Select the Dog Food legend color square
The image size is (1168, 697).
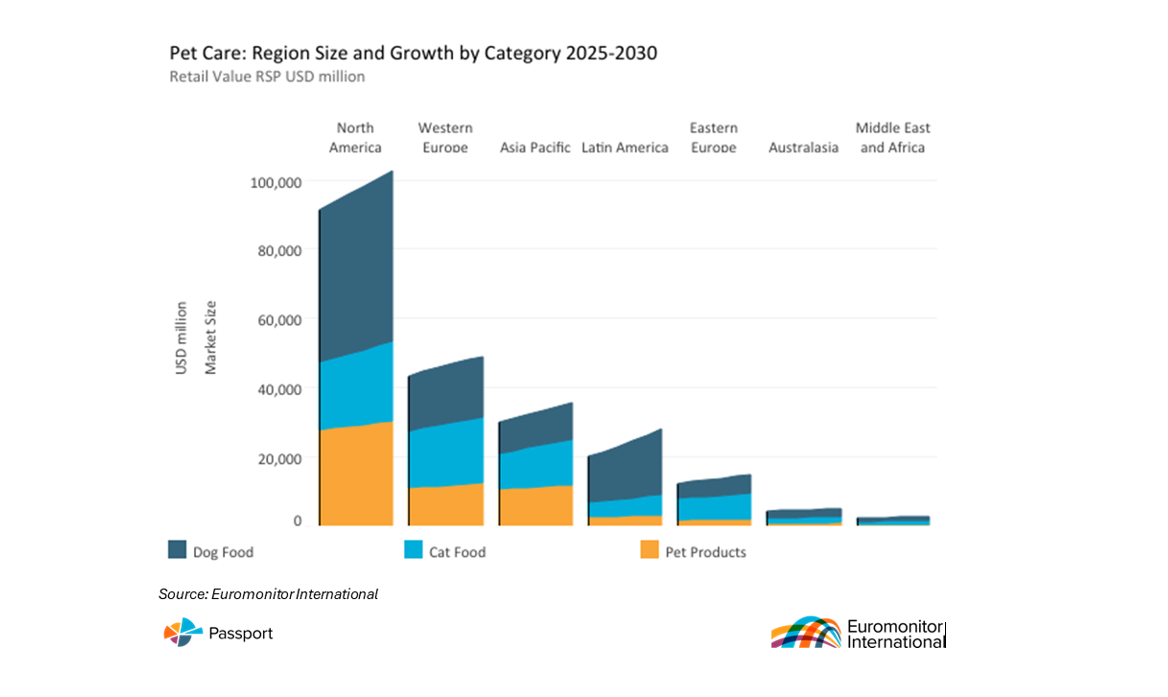178,550
